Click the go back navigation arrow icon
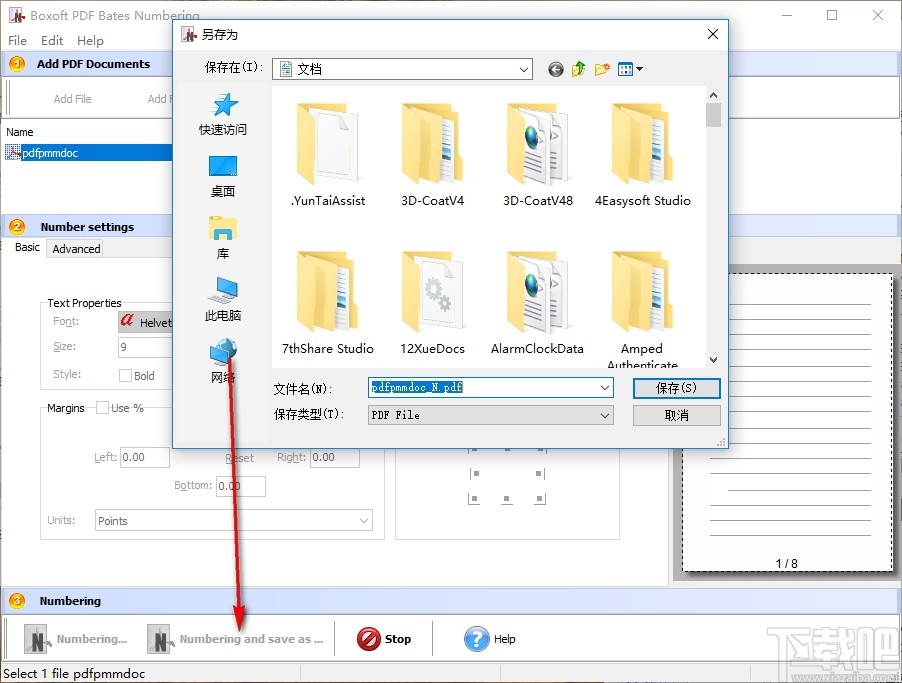 click(x=556, y=69)
